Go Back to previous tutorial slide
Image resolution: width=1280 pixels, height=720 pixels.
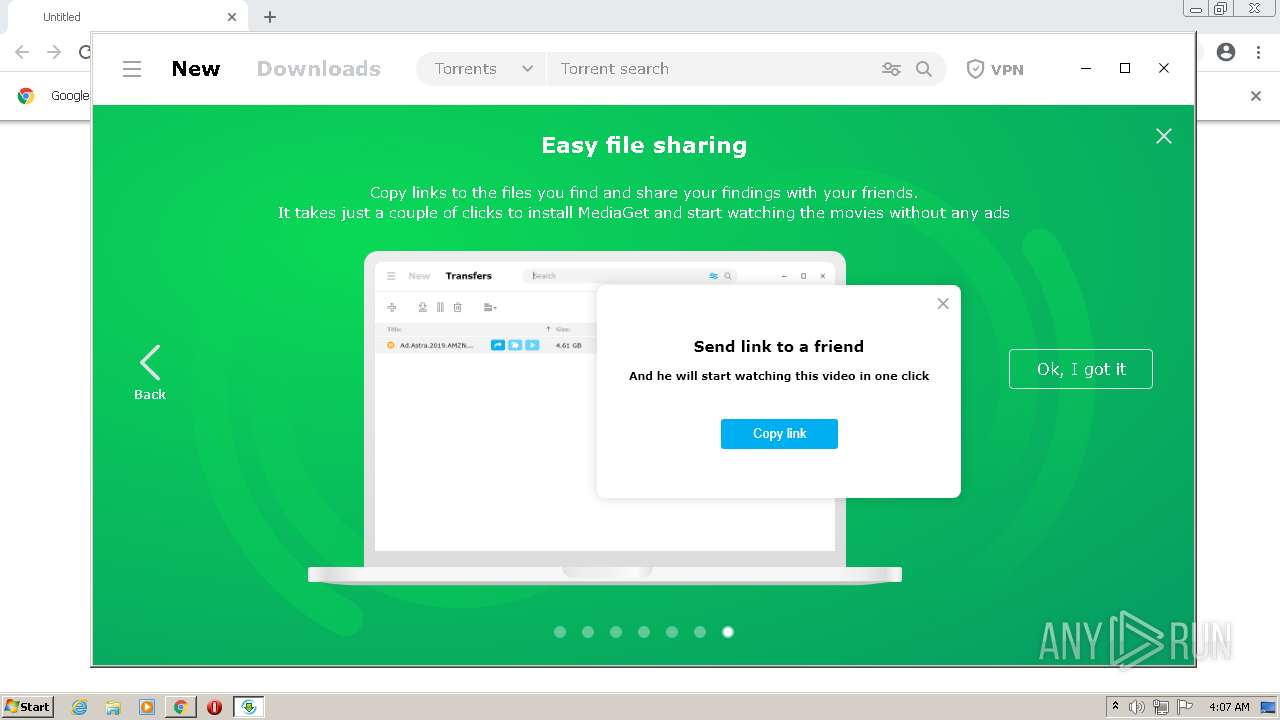[150, 373]
